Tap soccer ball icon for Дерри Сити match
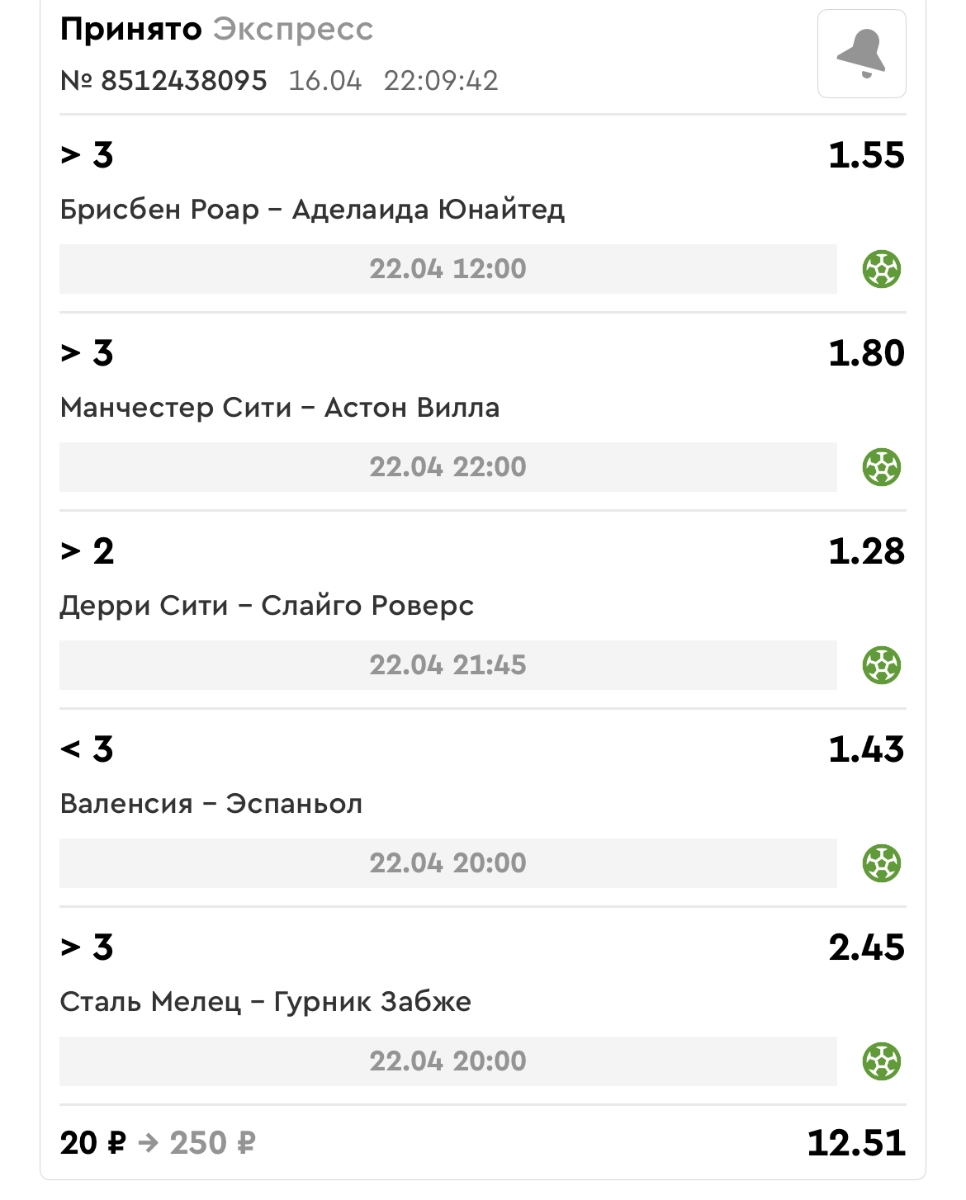The width and height of the screenshot is (966, 1200). click(882, 665)
